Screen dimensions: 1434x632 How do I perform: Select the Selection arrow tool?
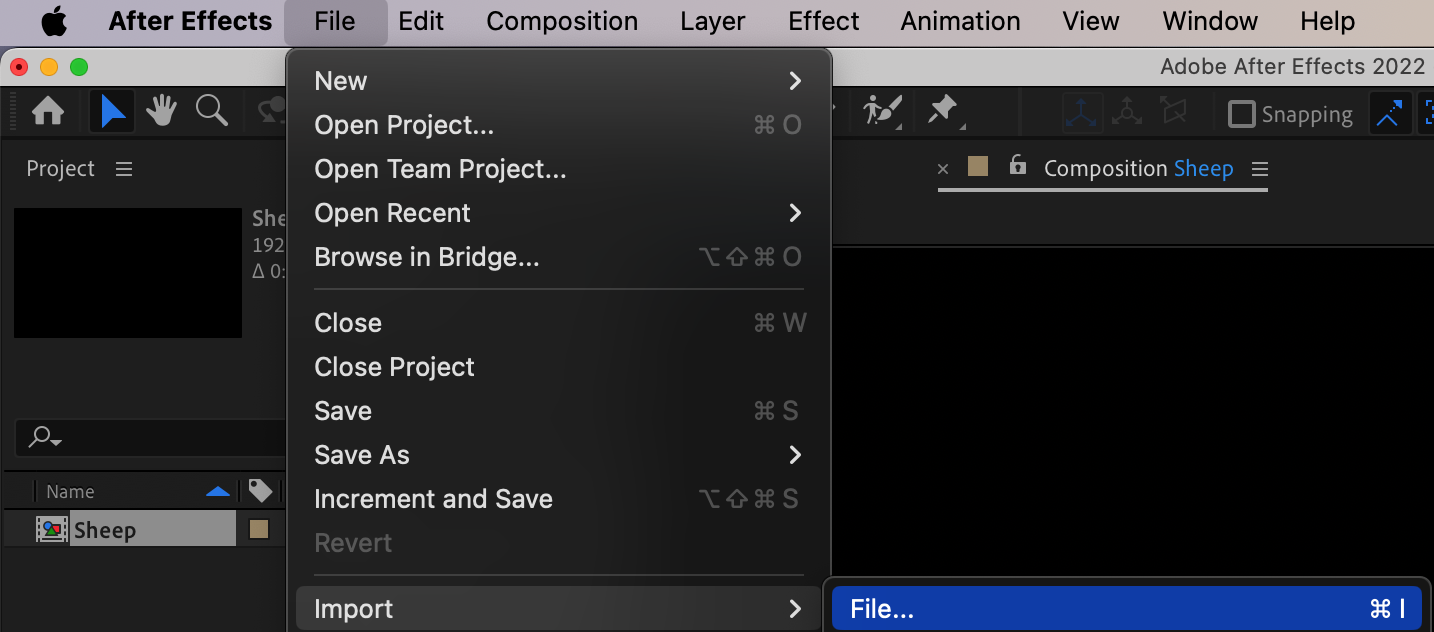(x=112, y=111)
